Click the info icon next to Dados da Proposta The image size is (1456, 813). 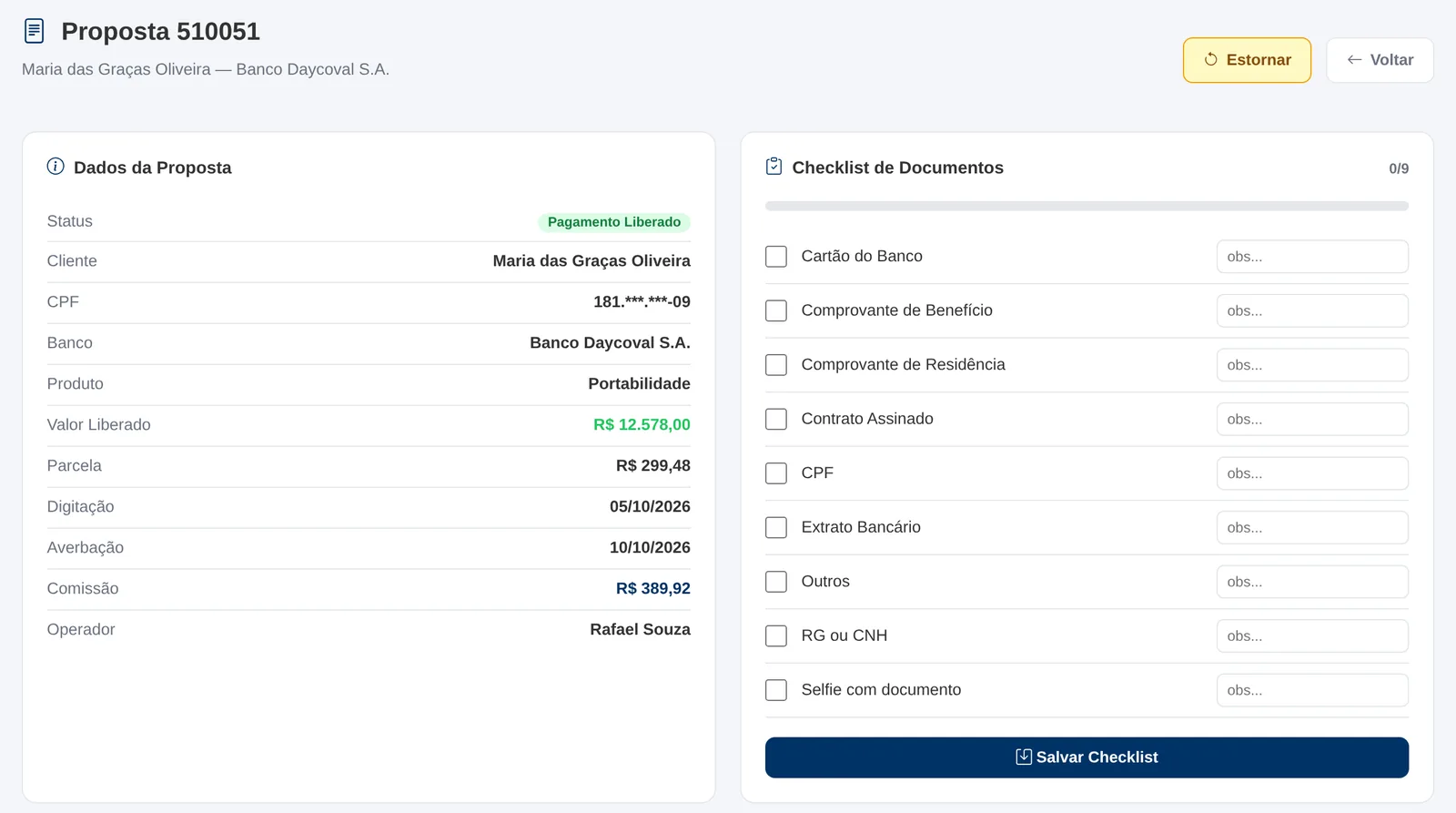(x=56, y=167)
